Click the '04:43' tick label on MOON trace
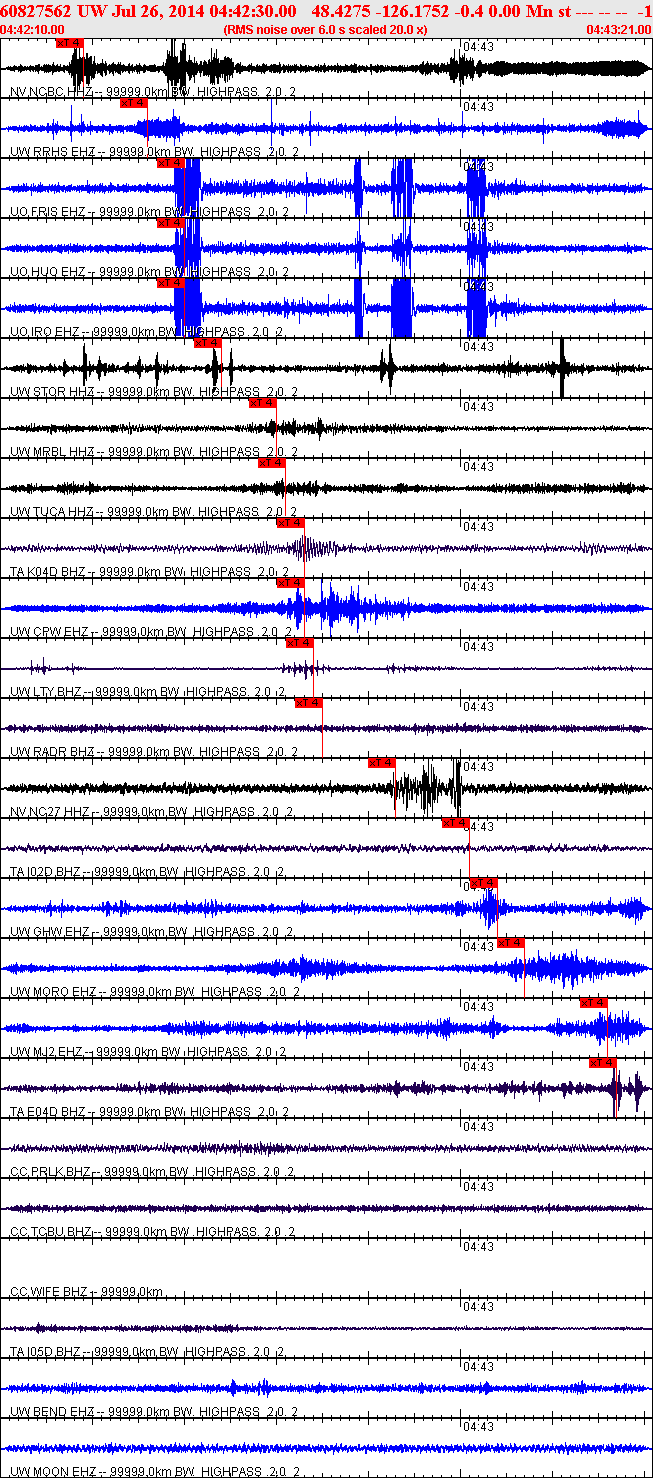Image resolution: width=653 pixels, height=1478 pixels. [479, 1427]
